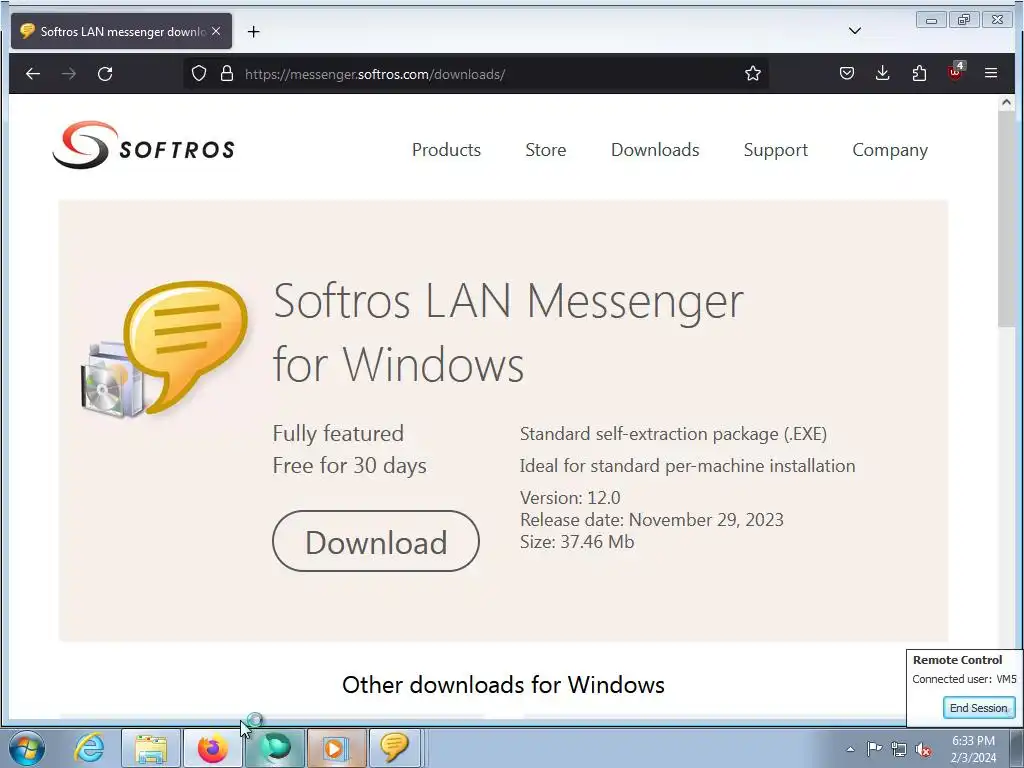The height and width of the screenshot is (768, 1024).
Task: Close the Softros LAN messenger tab
Action: click(x=216, y=31)
